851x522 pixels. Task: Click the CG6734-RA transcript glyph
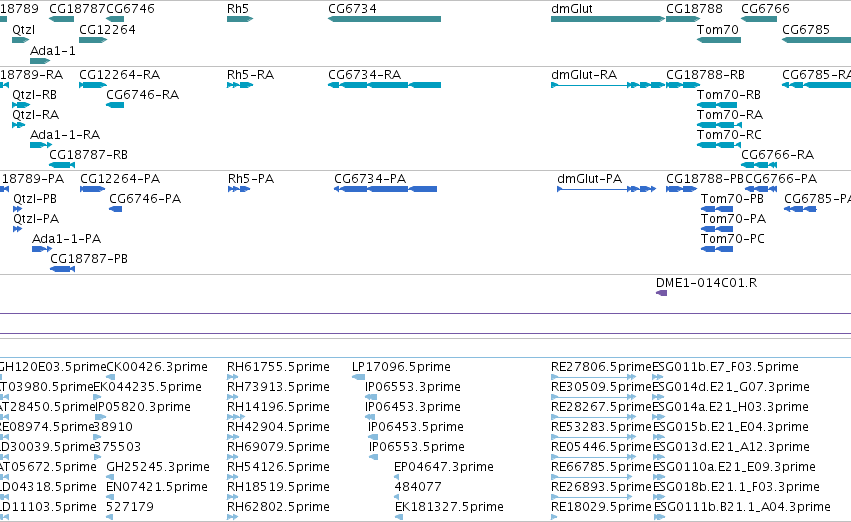click(x=384, y=85)
